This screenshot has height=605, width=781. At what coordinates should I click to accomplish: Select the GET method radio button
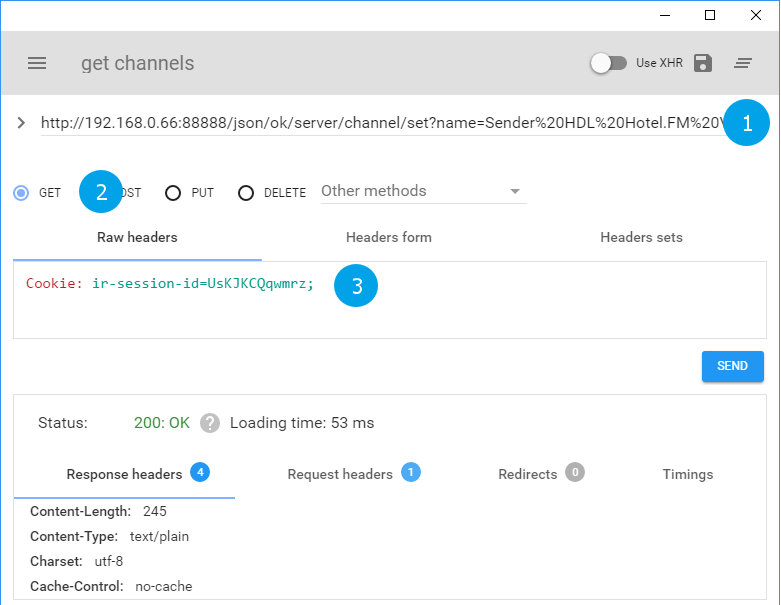click(21, 193)
